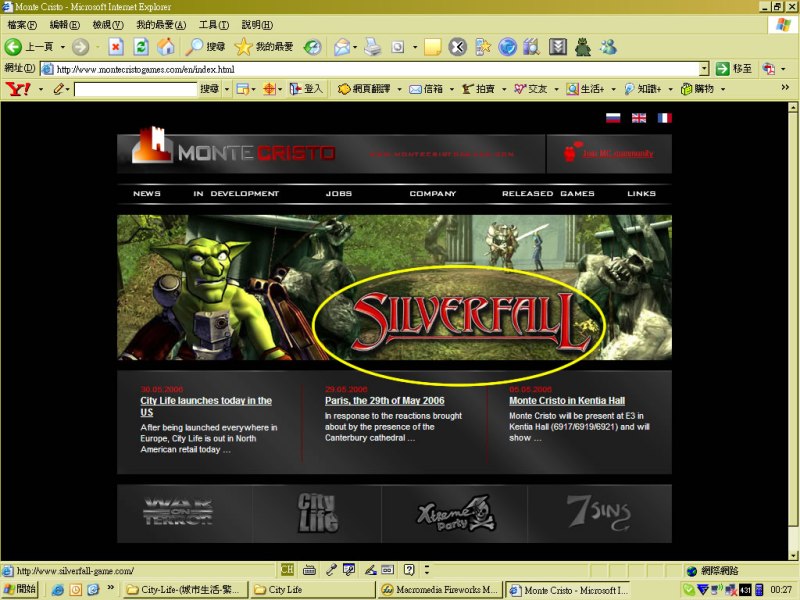This screenshot has width=800, height=600.
Task: Show more Yahoo toolbar items chevron
Action: (x=785, y=88)
